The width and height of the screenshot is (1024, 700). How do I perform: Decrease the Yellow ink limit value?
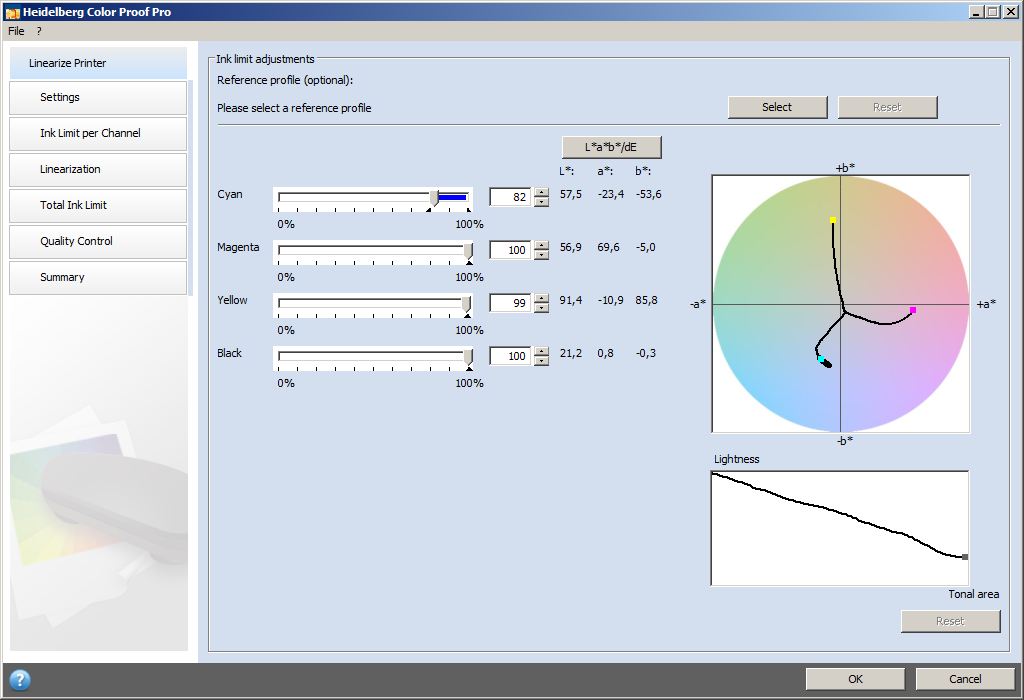tap(541, 308)
